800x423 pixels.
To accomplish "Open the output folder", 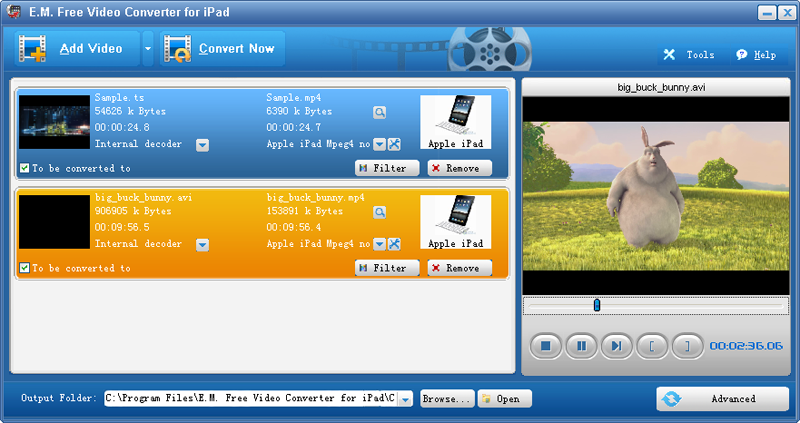I will point(505,399).
